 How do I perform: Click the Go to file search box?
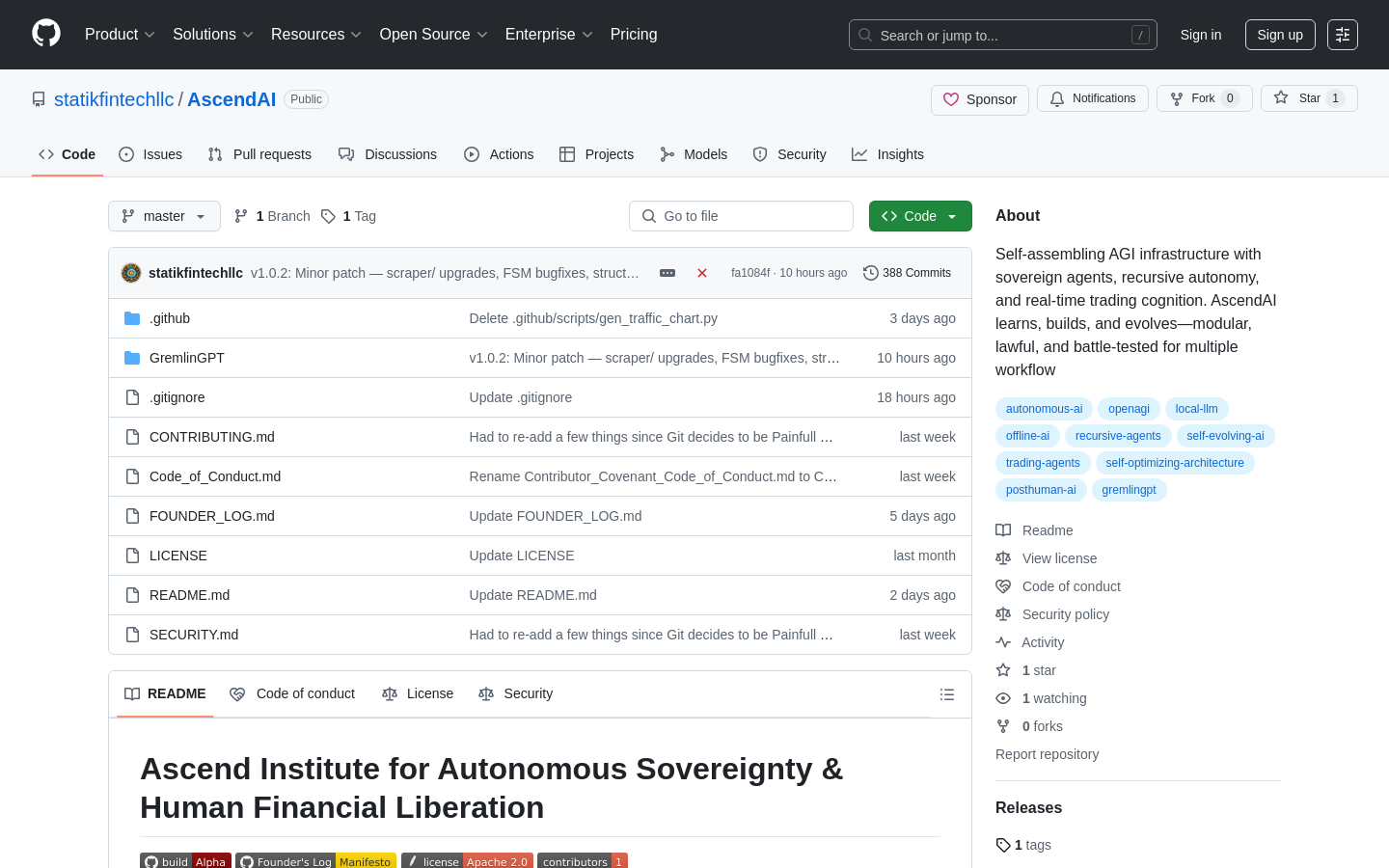click(x=741, y=216)
